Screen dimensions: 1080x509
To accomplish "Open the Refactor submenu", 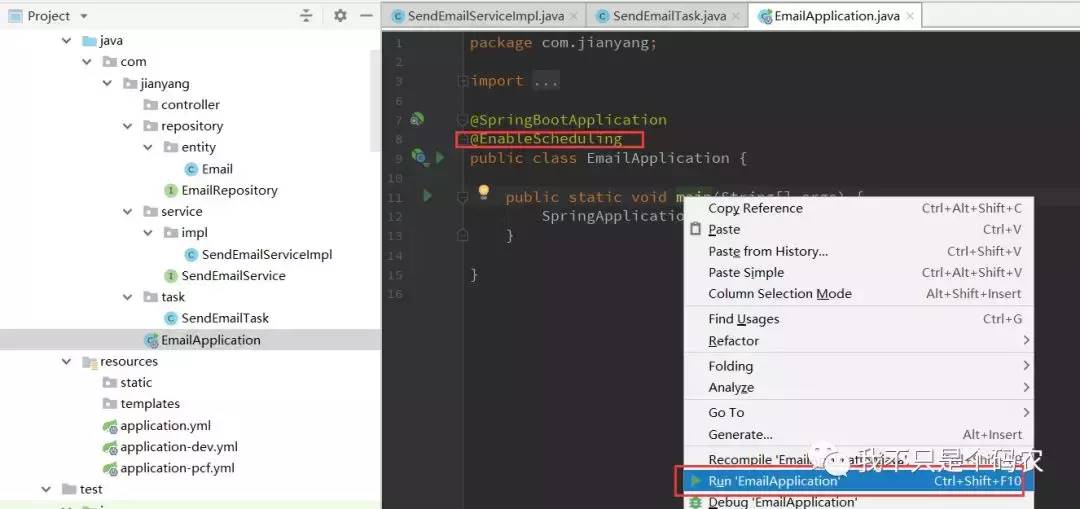I will pos(734,341).
